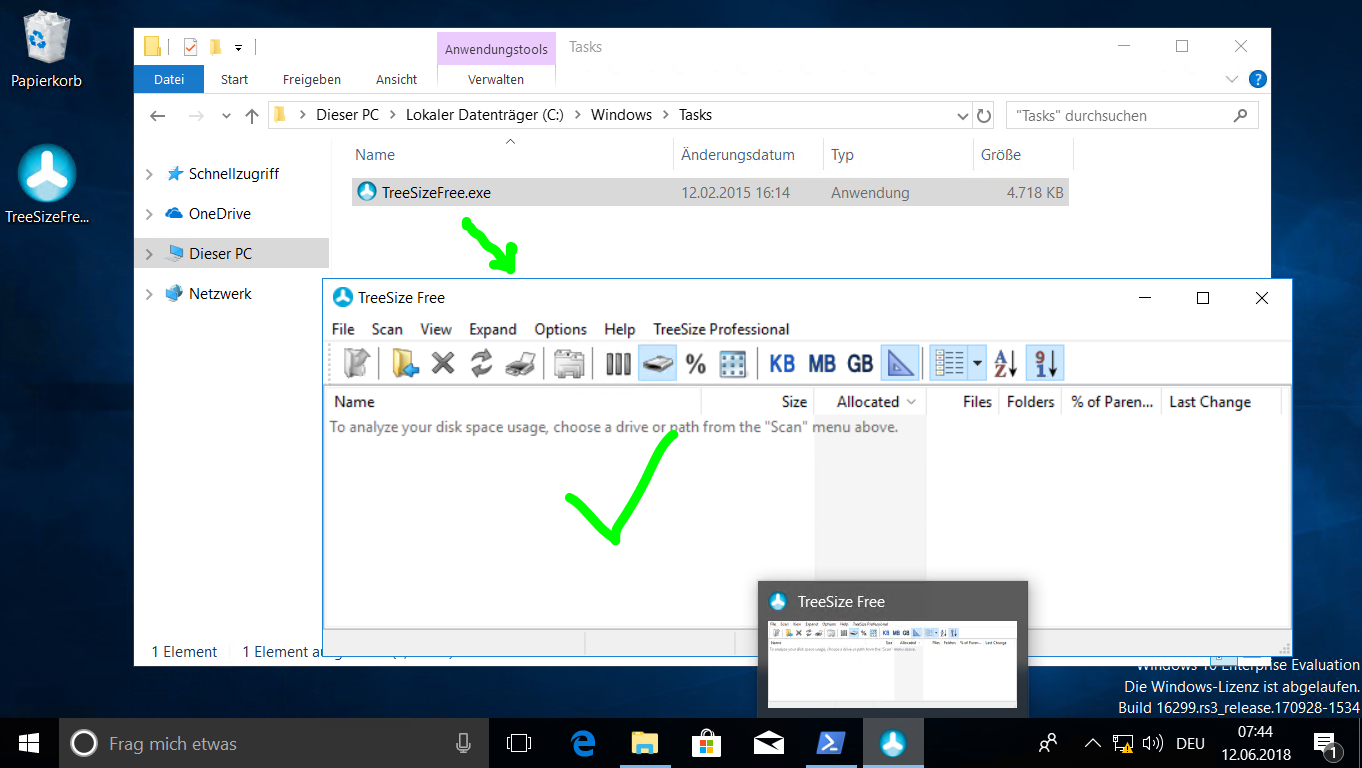Open the Help menu in TreeSize Free
Viewport: 1362px width, 768px height.
[620, 329]
